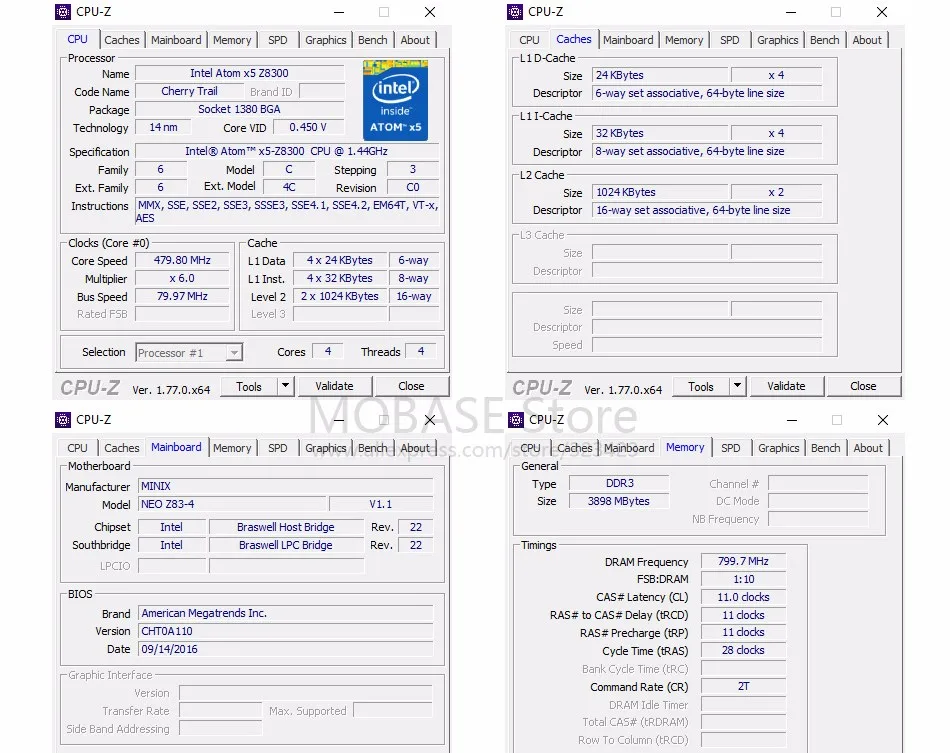Image resolution: width=950 pixels, height=753 pixels.
Task: Click Close button in the CPU window
Action: point(411,386)
